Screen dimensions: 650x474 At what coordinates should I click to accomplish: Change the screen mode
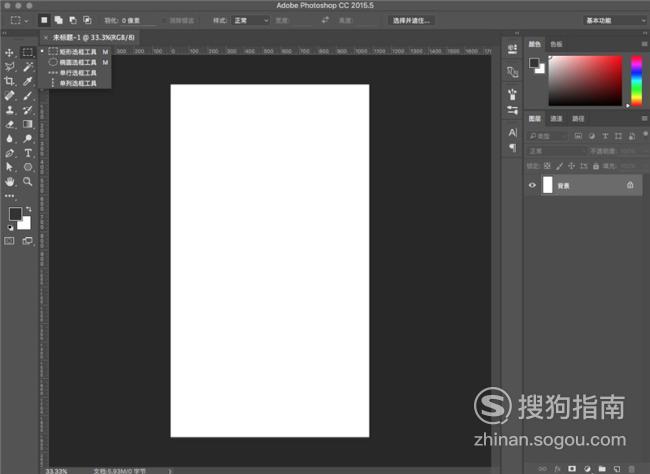click(28, 241)
